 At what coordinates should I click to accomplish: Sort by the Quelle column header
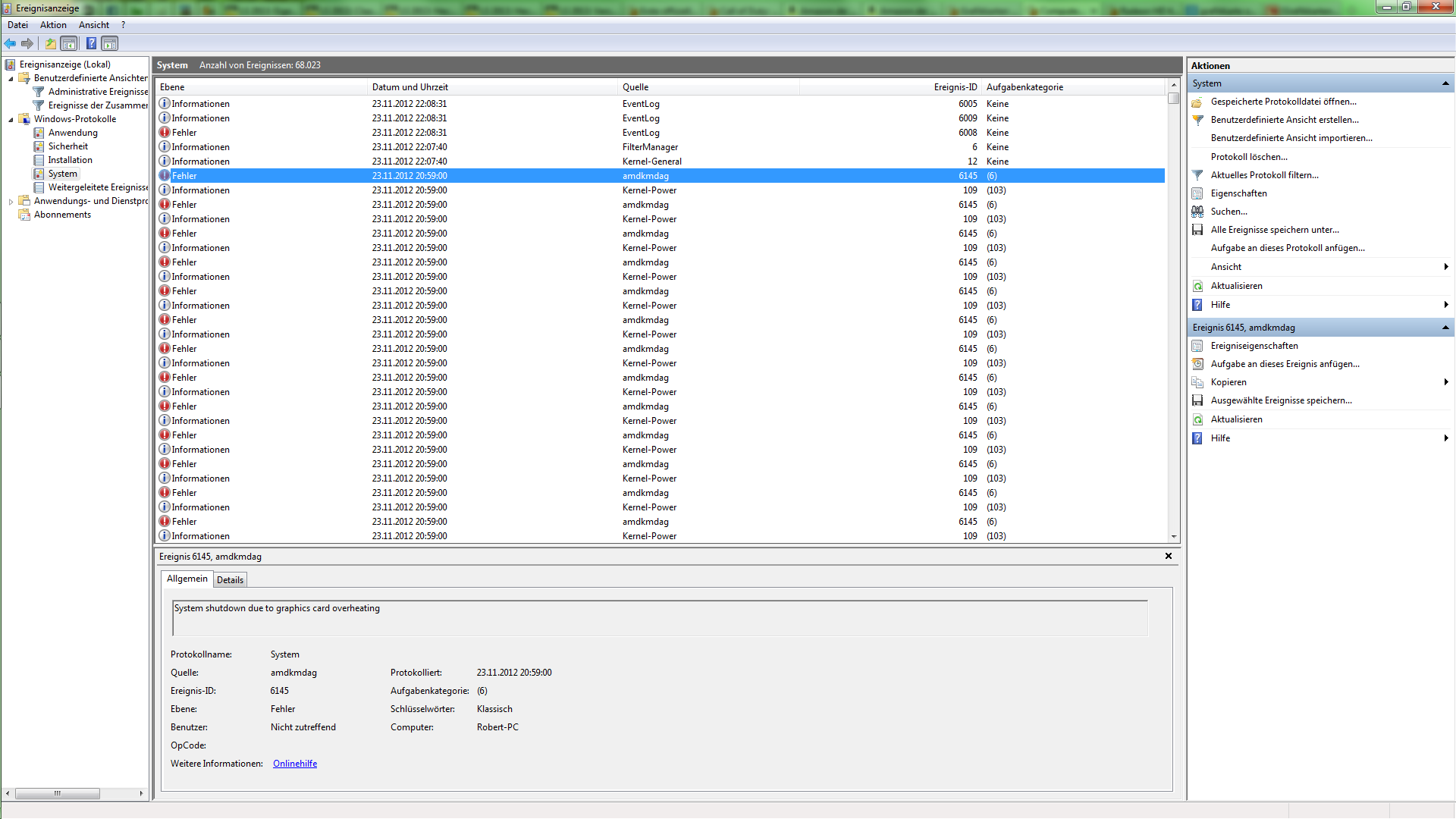[635, 87]
